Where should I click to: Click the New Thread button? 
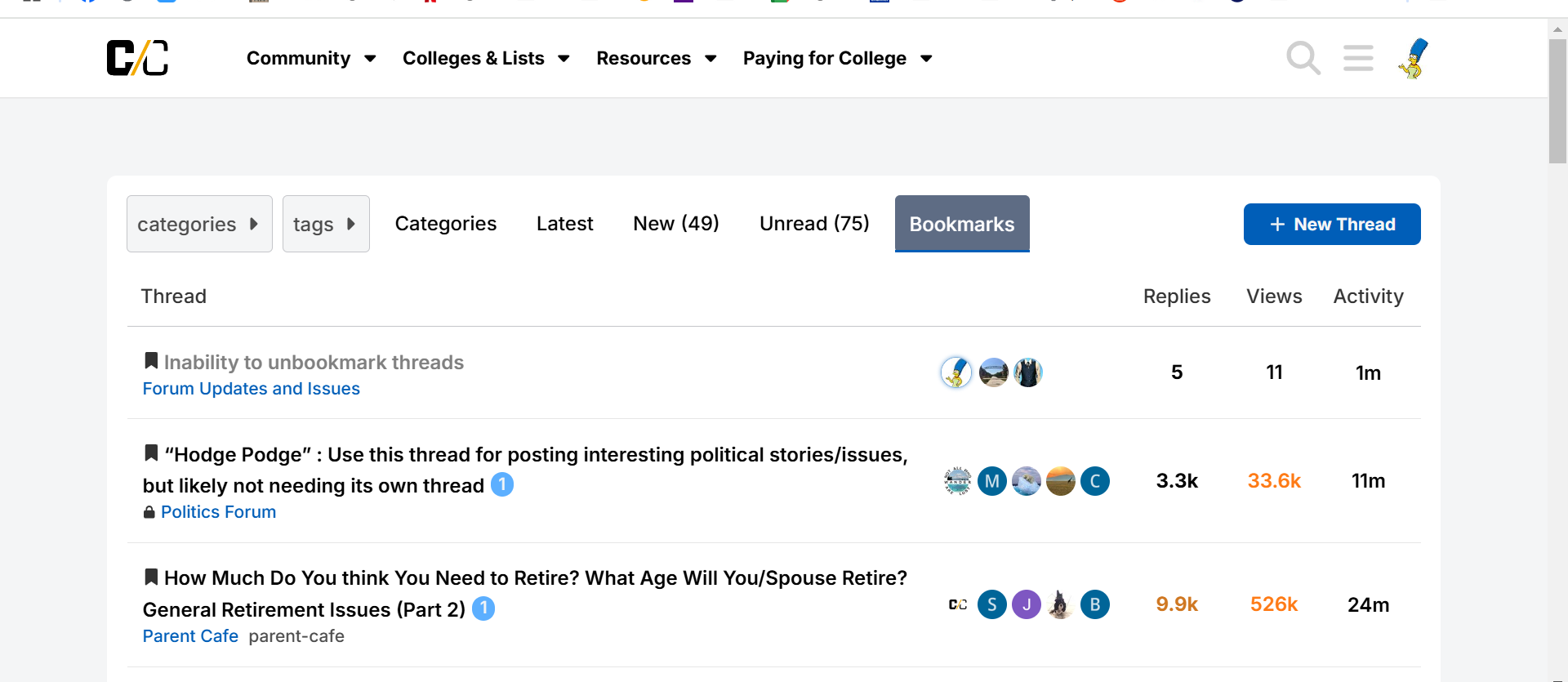pyautogui.click(x=1332, y=224)
